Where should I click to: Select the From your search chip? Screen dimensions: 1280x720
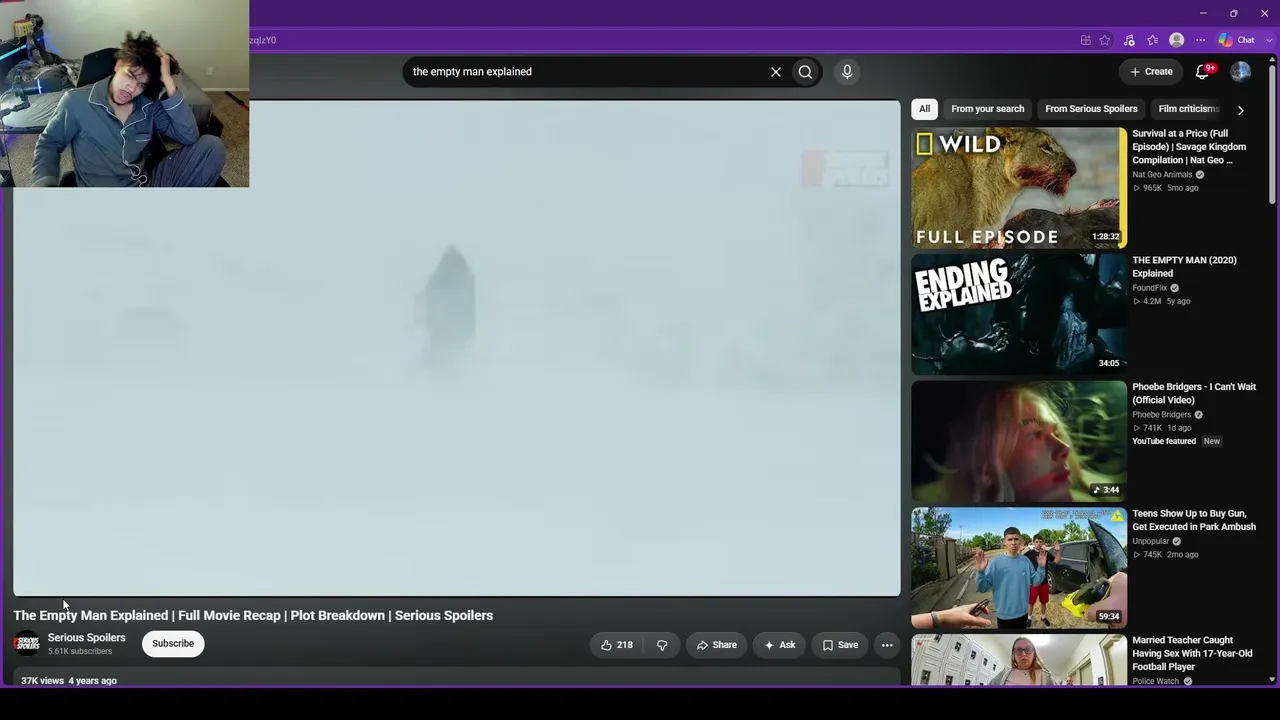pos(987,109)
